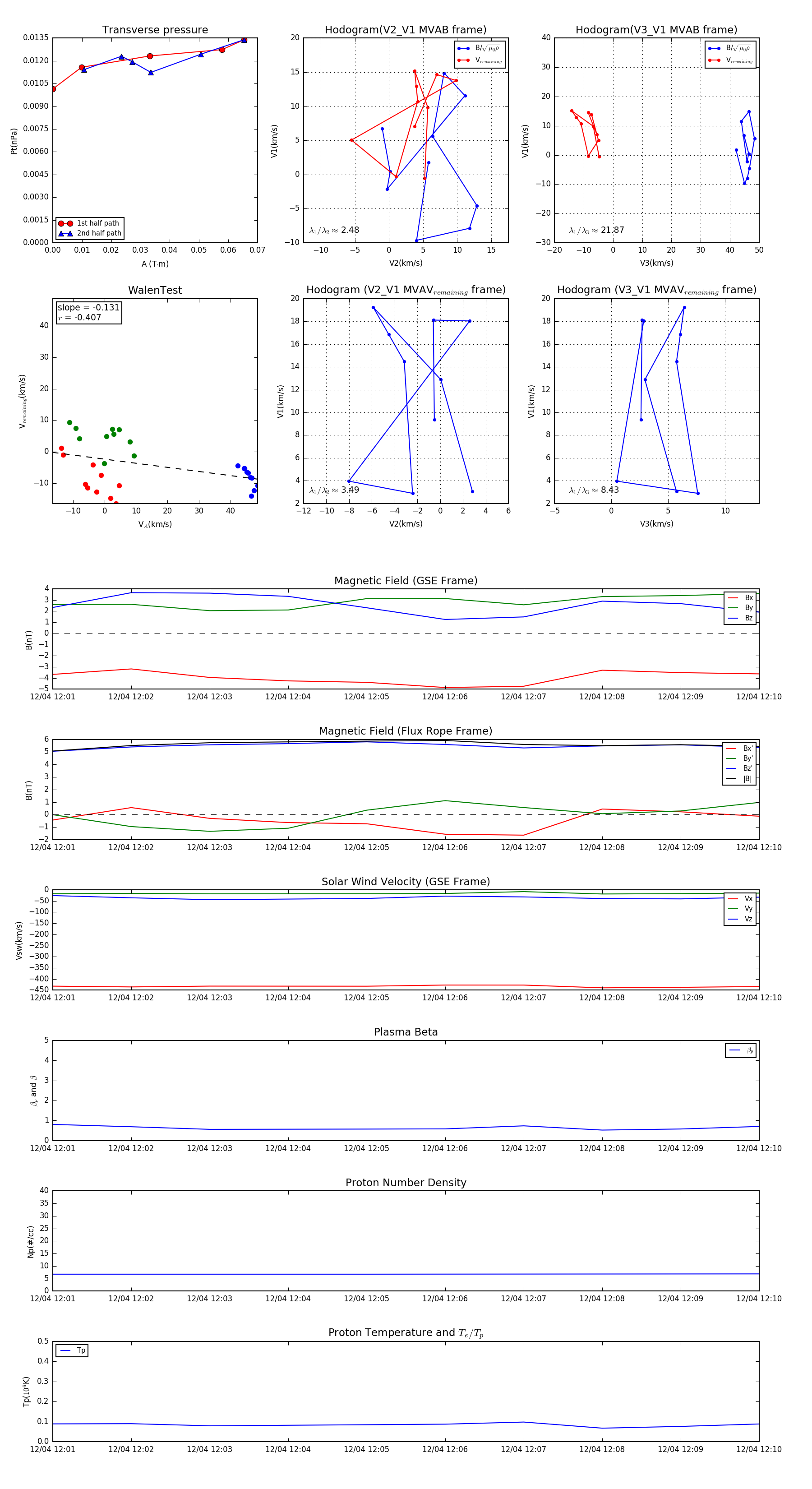Click the 'Hodogram (V3_V1 MVAV remaining frame)' title
This screenshot has width=812, height=1489.
pos(656,290)
